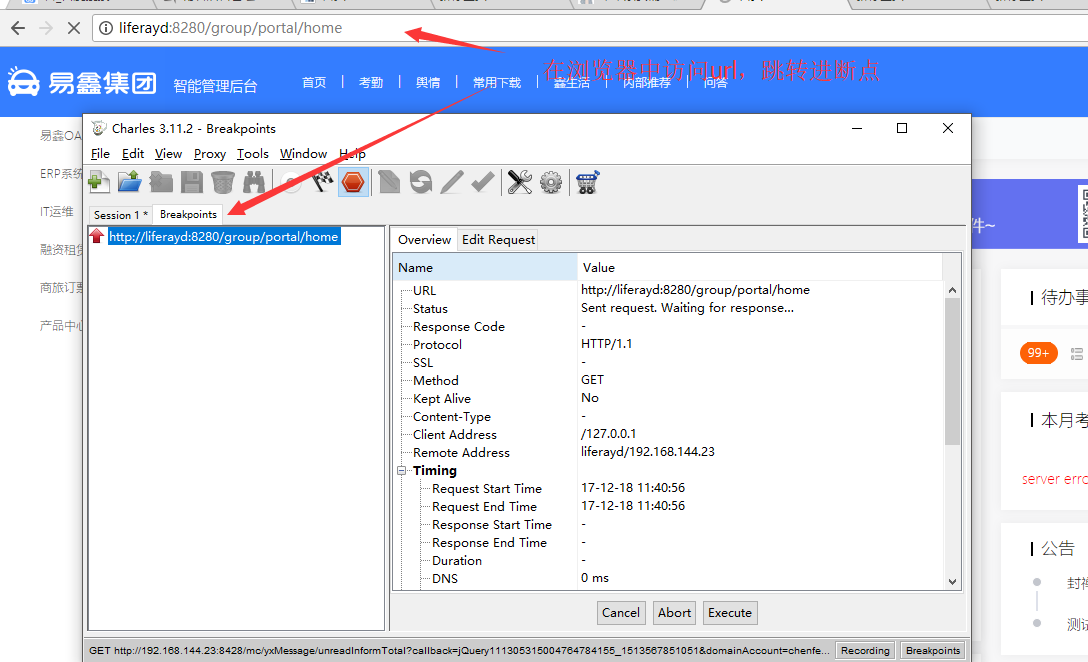Image resolution: width=1088 pixels, height=662 pixels.
Task: Click the shopping cart purchase icon
Action: (587, 183)
